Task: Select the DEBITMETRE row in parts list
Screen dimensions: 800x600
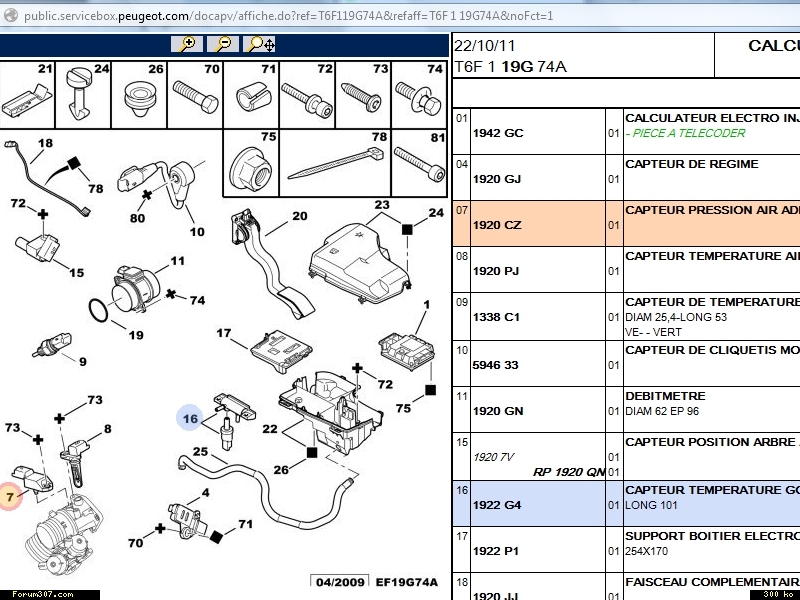Action: pyautogui.click(x=665, y=396)
